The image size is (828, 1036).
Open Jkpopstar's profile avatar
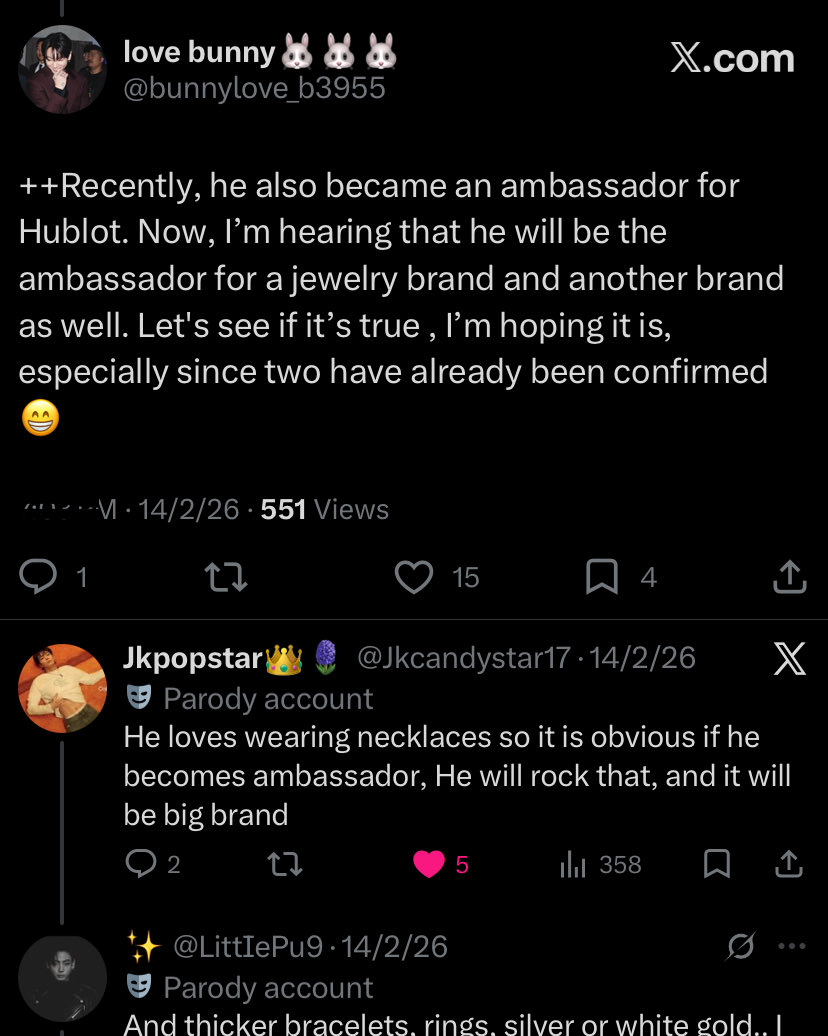click(x=62, y=688)
